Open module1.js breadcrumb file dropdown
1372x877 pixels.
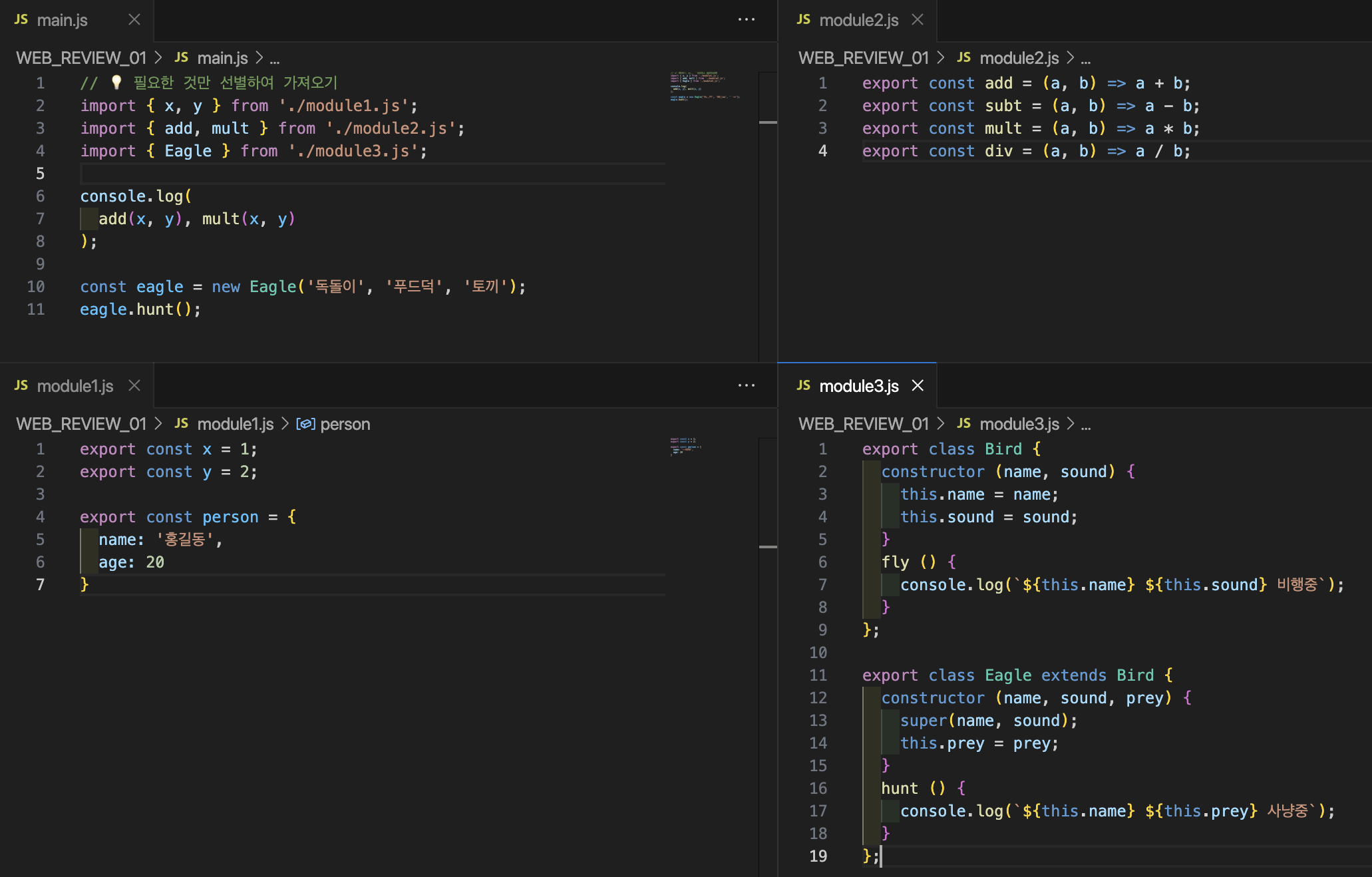tap(235, 424)
